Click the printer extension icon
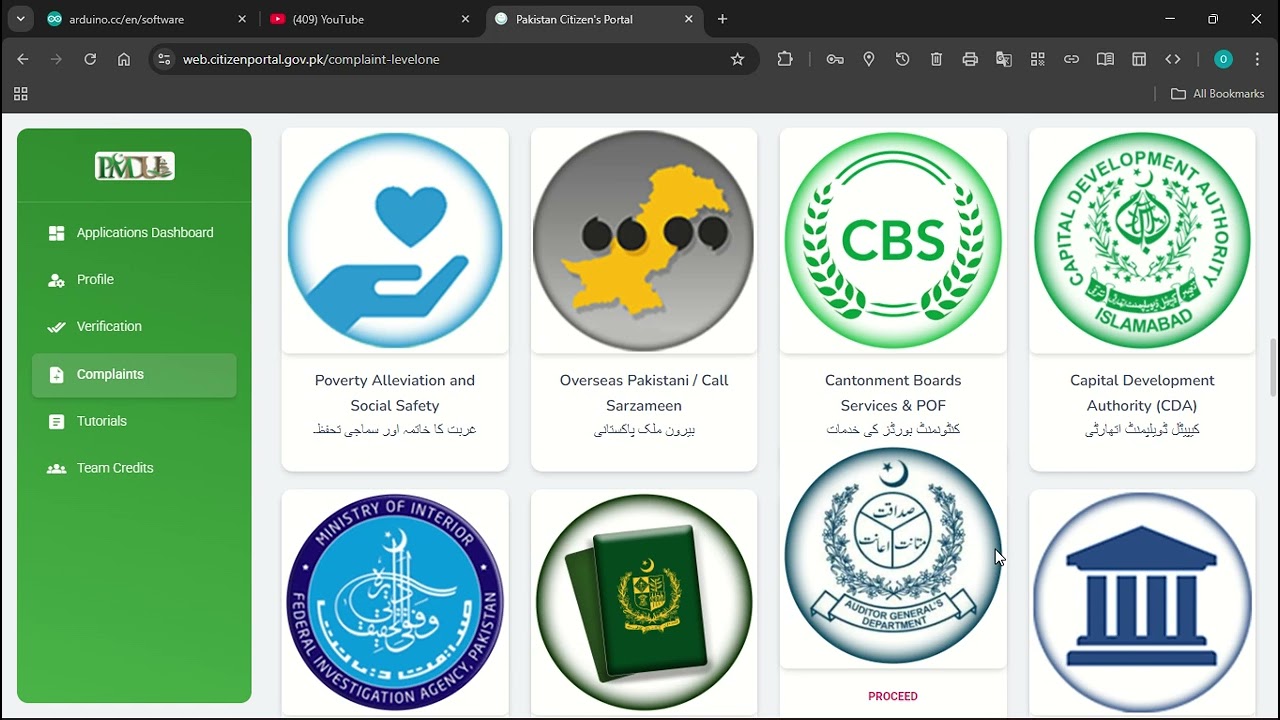 coord(970,59)
